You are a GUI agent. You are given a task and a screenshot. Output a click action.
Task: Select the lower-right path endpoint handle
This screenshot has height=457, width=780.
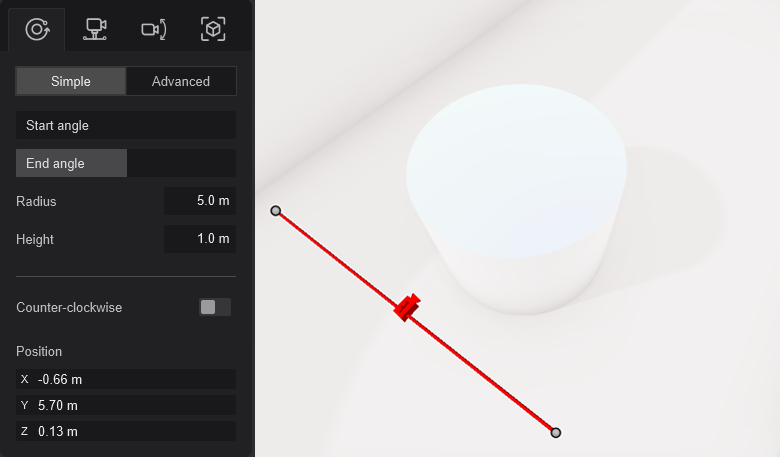point(556,433)
